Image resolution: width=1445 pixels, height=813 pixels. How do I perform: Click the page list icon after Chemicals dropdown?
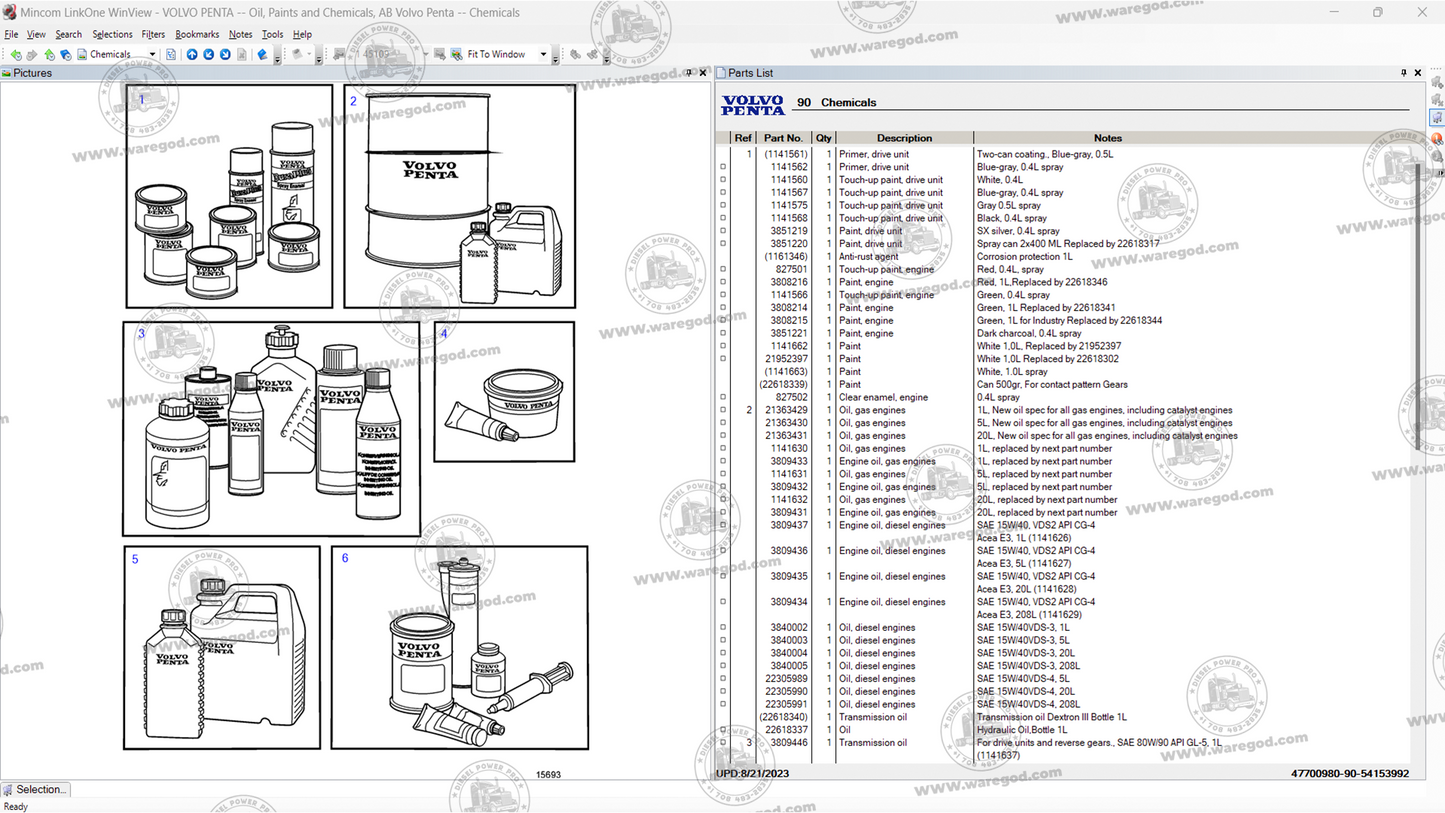[x=171, y=54]
